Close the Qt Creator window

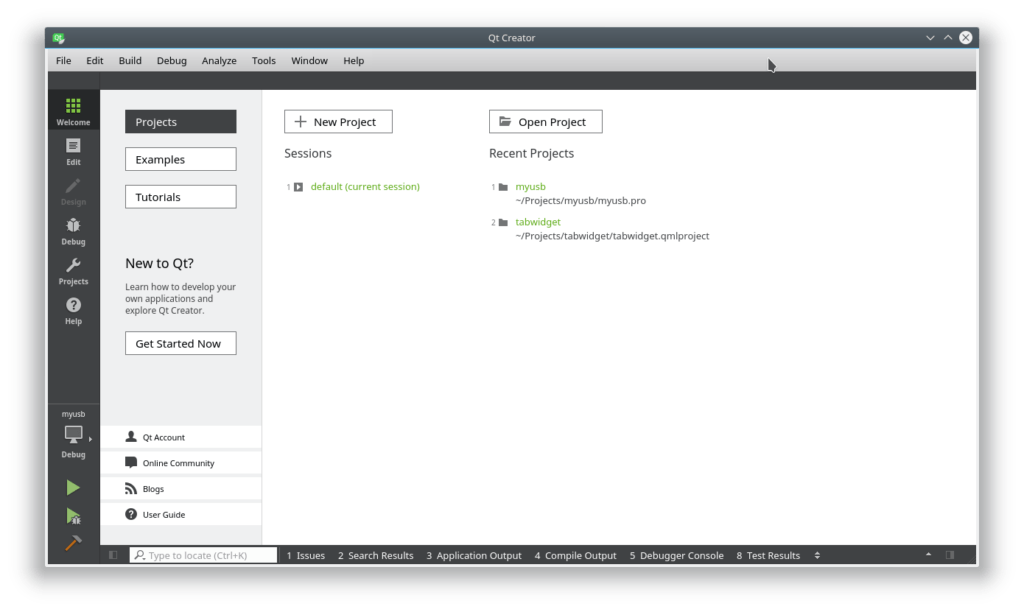966,38
